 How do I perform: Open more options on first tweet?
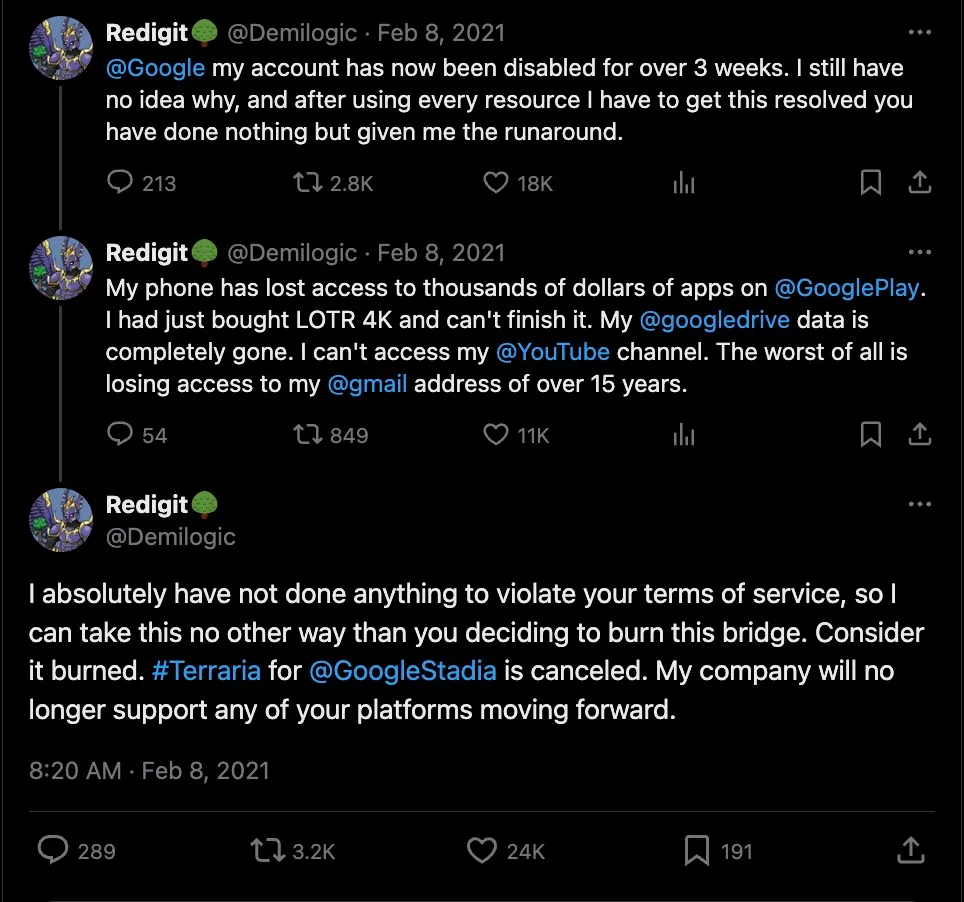919,32
